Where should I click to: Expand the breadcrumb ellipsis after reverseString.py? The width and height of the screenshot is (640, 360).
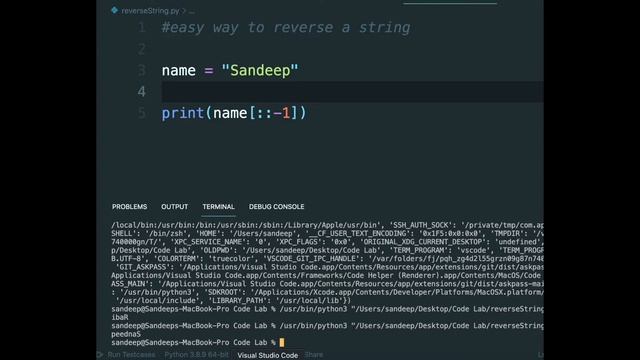coord(192,11)
